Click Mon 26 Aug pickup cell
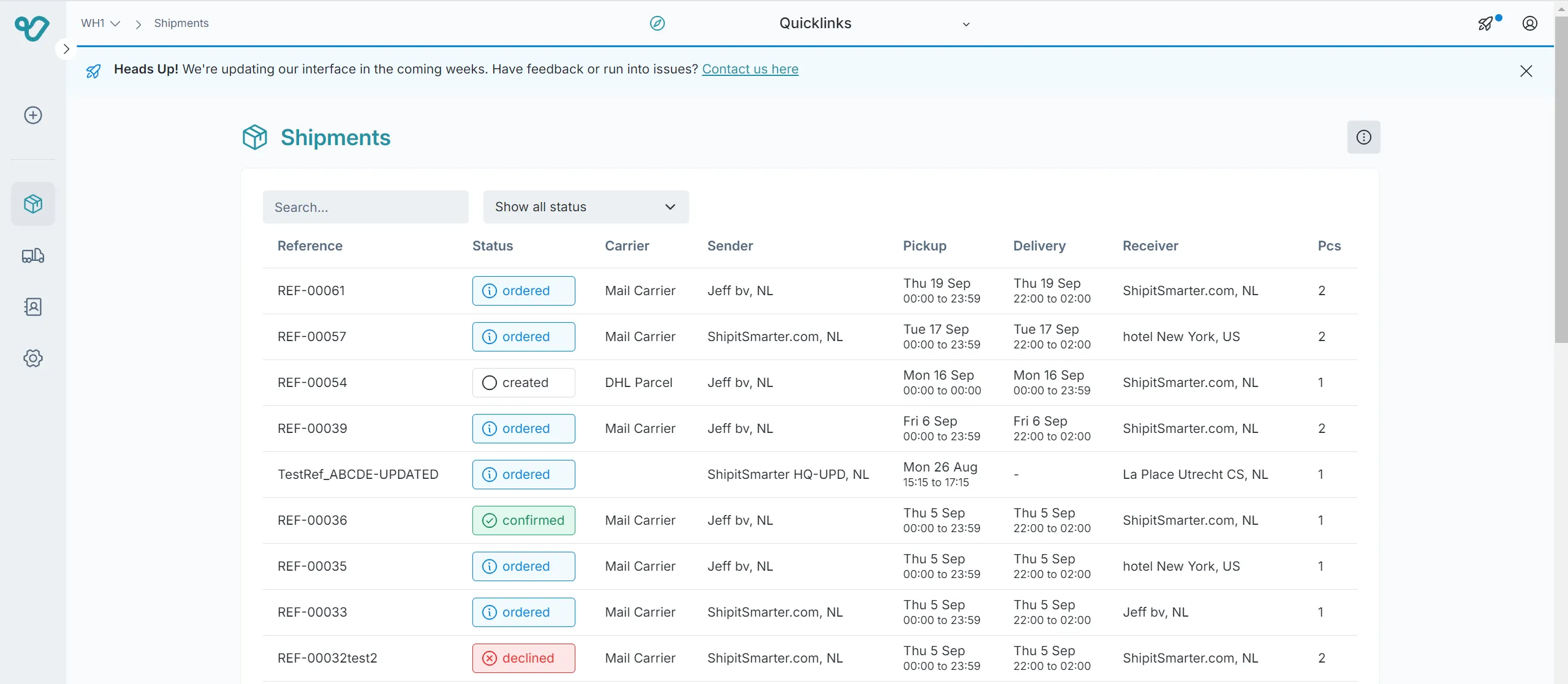The image size is (1568, 684). [x=940, y=475]
